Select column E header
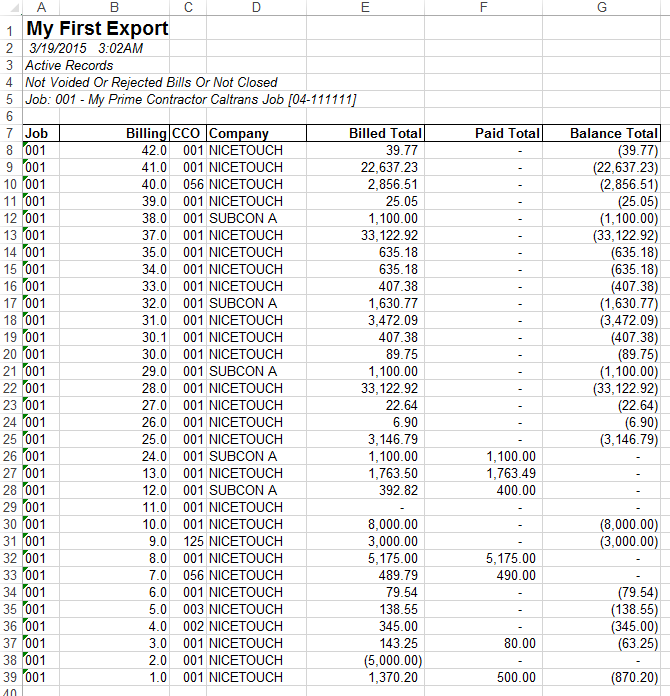This screenshot has height=696, width=670. pyautogui.click(x=365, y=8)
